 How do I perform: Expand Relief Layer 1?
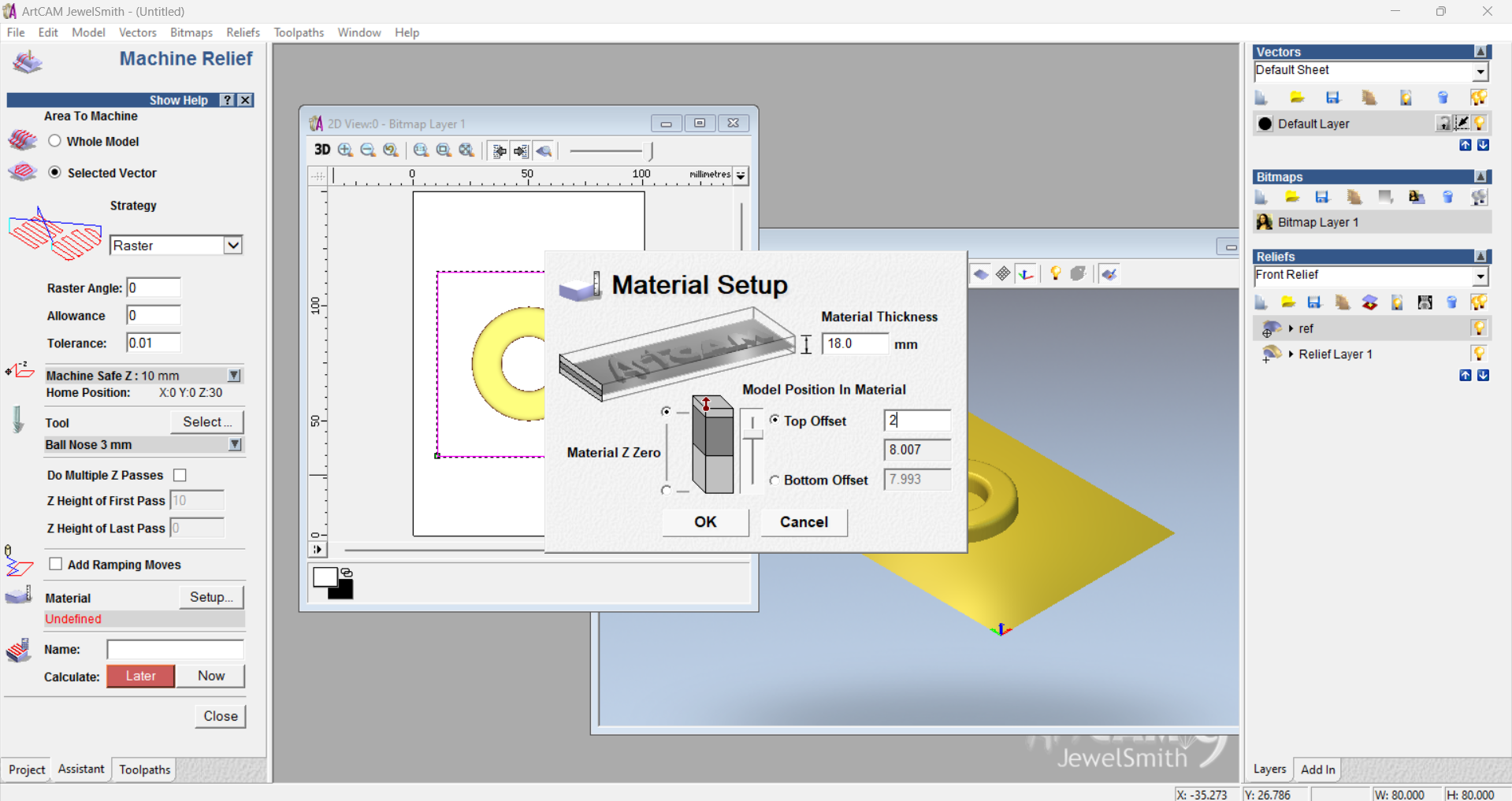(x=1291, y=354)
